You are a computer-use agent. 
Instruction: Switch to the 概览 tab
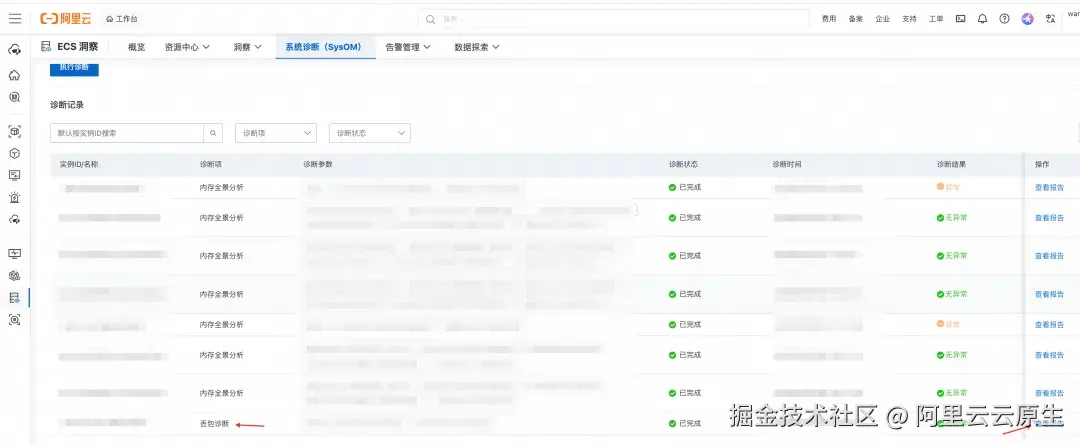pos(136,48)
